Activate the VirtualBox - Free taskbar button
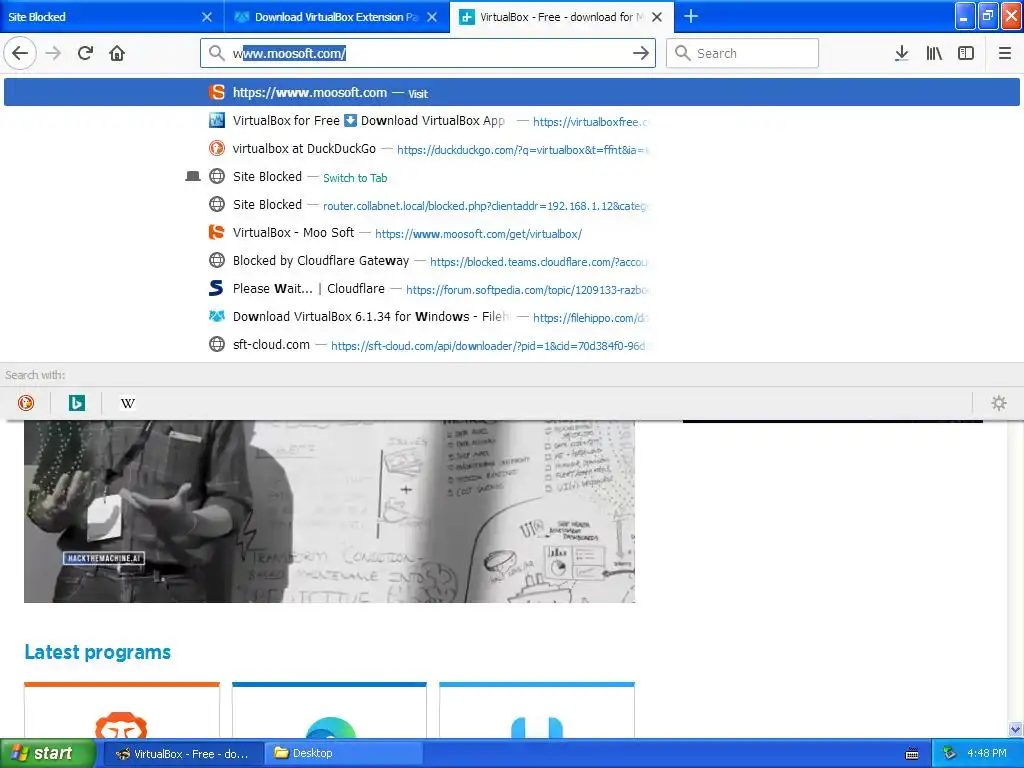The image size is (1024, 768). (183, 754)
